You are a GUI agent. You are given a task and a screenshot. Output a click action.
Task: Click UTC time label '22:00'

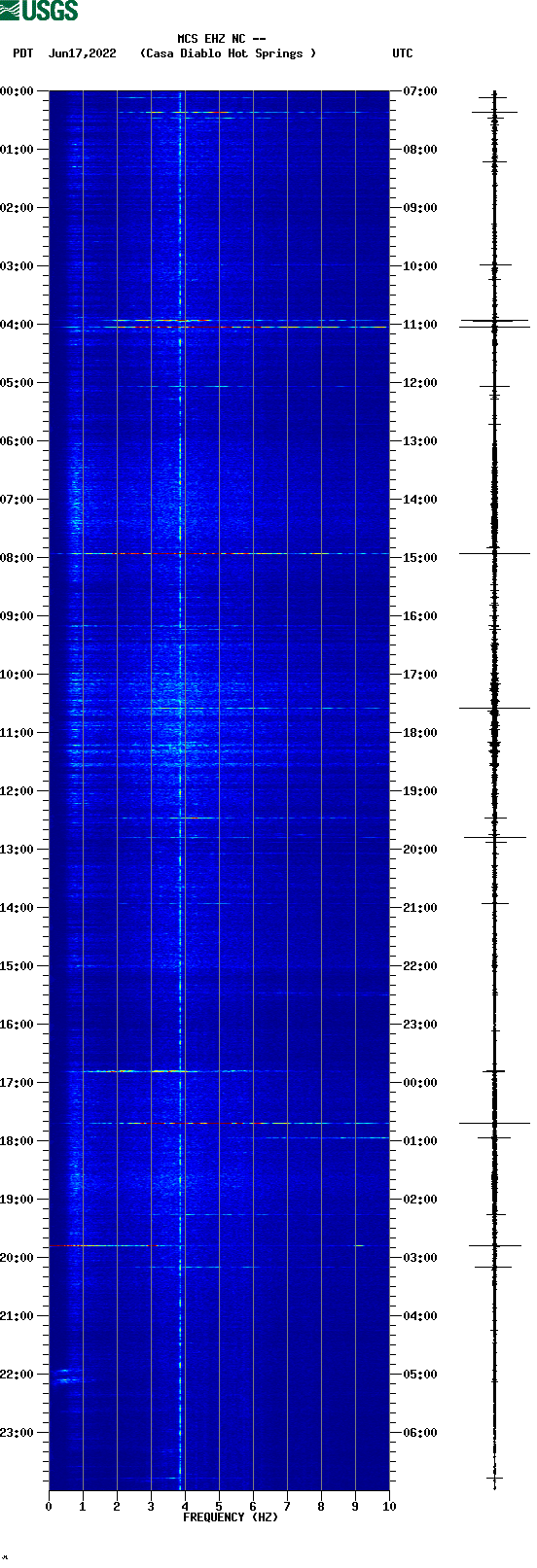point(420,966)
